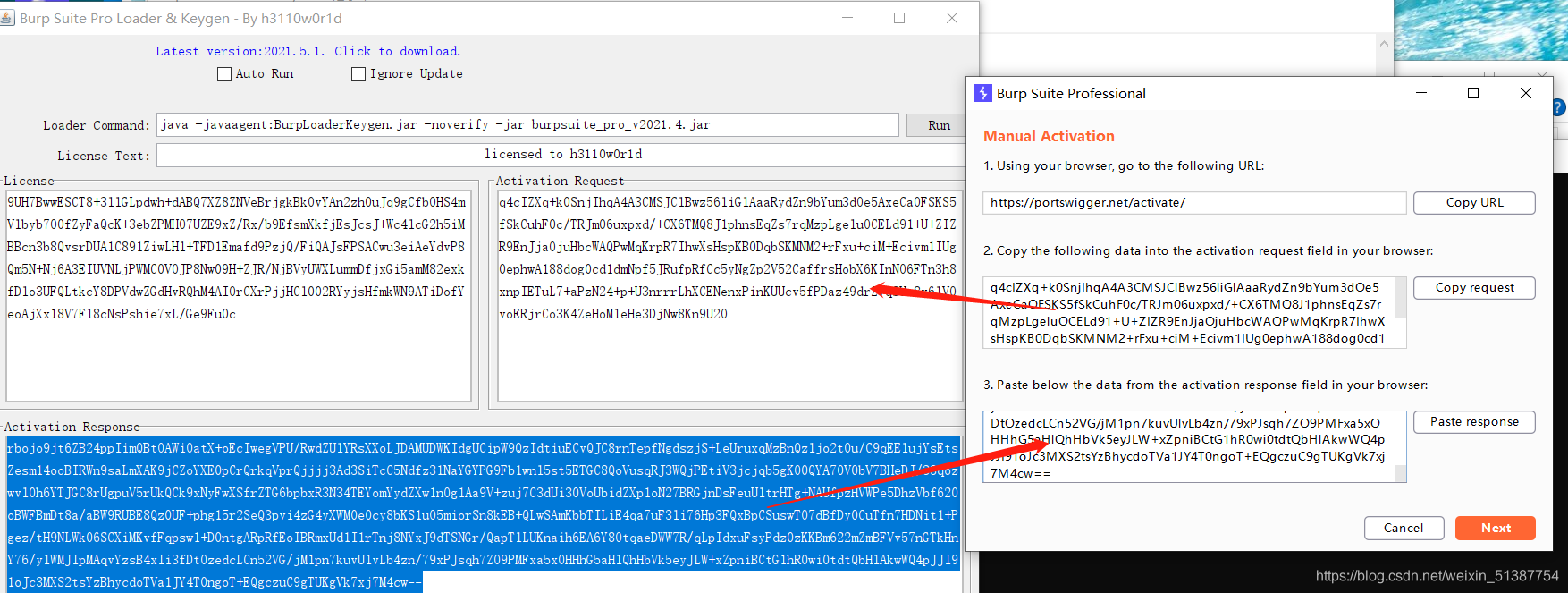The height and width of the screenshot is (593, 1568).
Task: Maximize the Burp Loader & Keygen window
Action: pos(899,18)
